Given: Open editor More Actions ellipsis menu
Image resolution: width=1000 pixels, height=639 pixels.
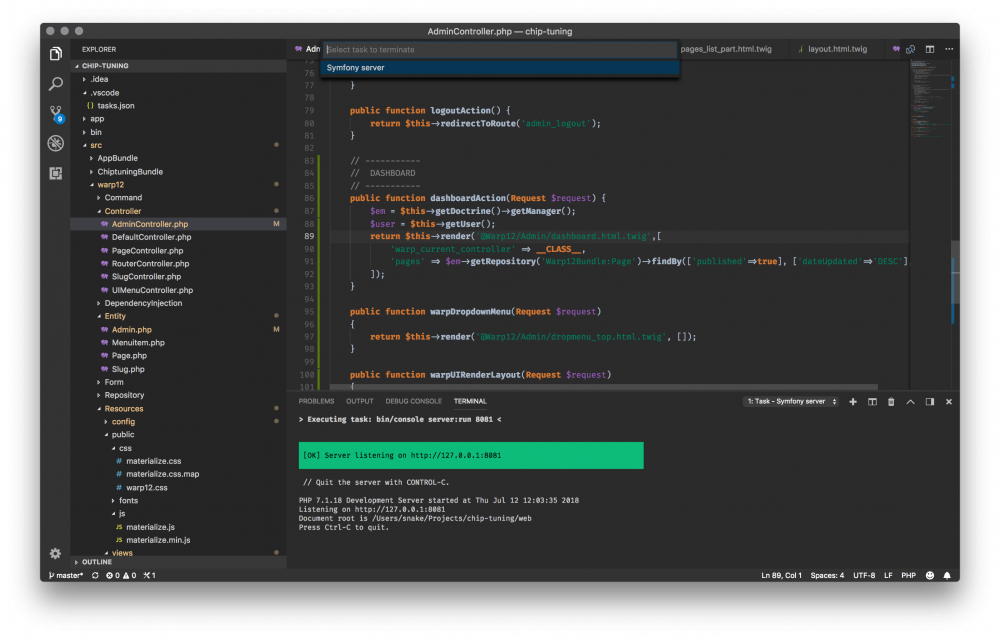Looking at the screenshot, I should [947, 49].
